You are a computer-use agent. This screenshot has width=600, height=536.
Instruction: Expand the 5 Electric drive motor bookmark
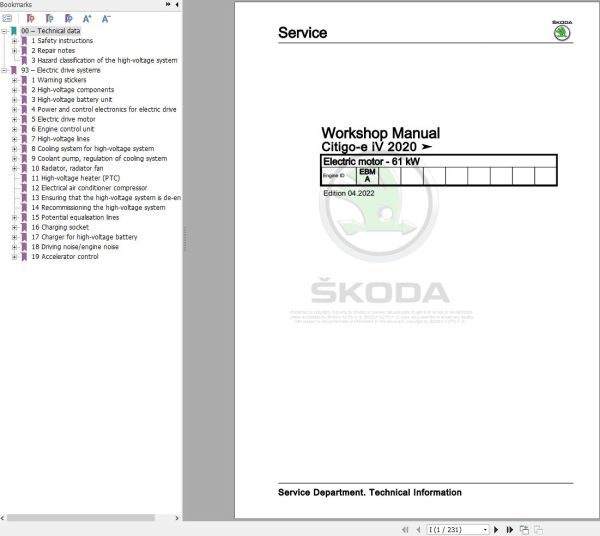click(x=15, y=119)
